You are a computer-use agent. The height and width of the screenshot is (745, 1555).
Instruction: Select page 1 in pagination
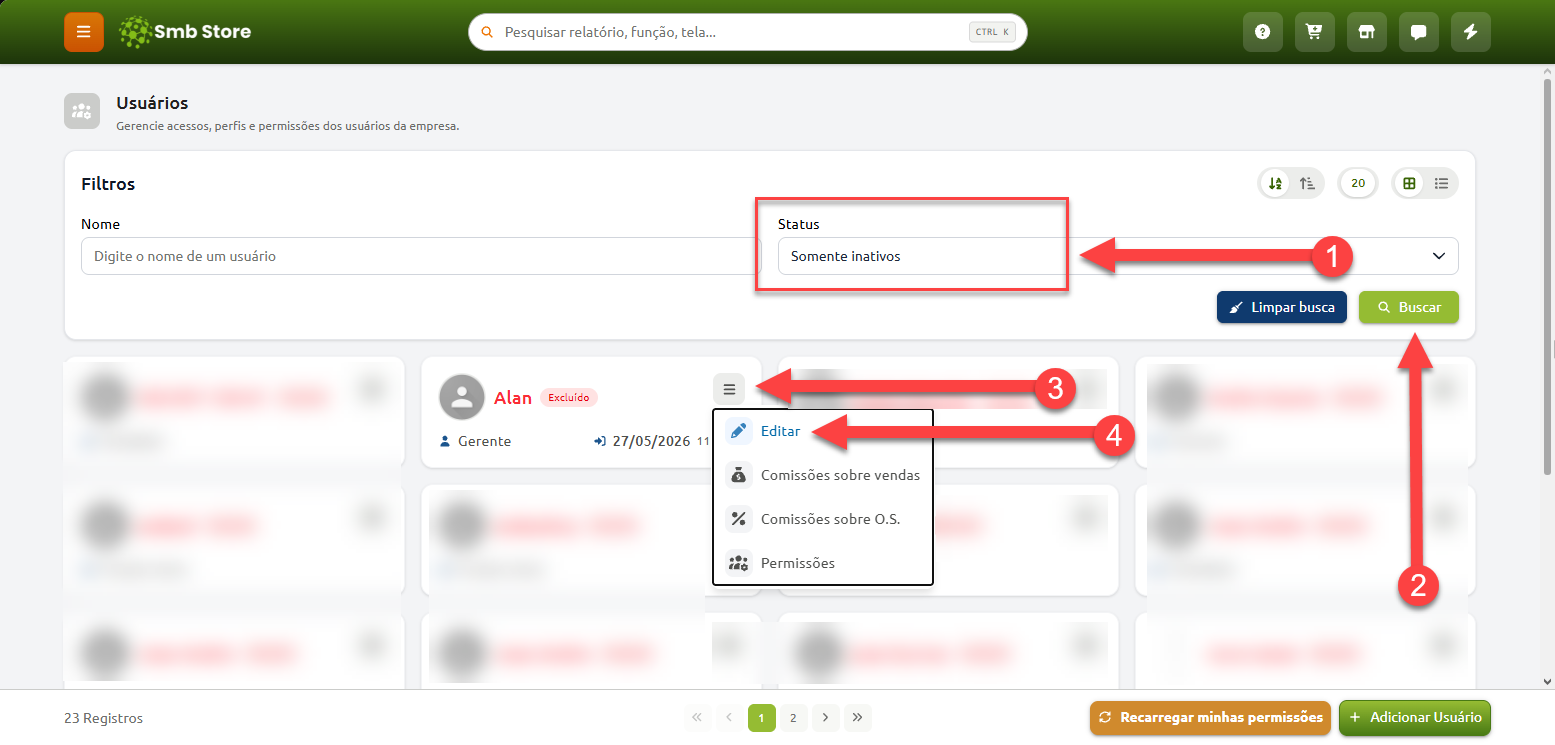(761, 717)
